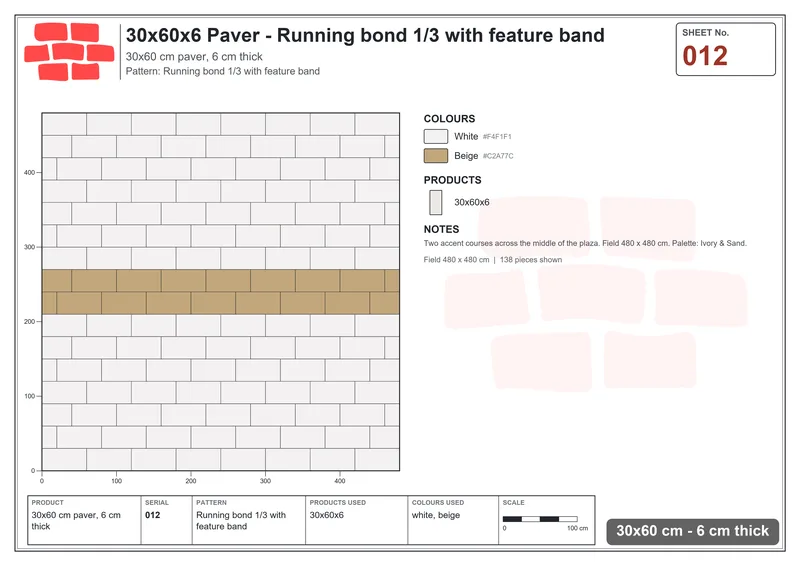The width and height of the screenshot is (800, 566).
Task: Click note 'Two accent courses across the middle'
Action: pos(585,243)
